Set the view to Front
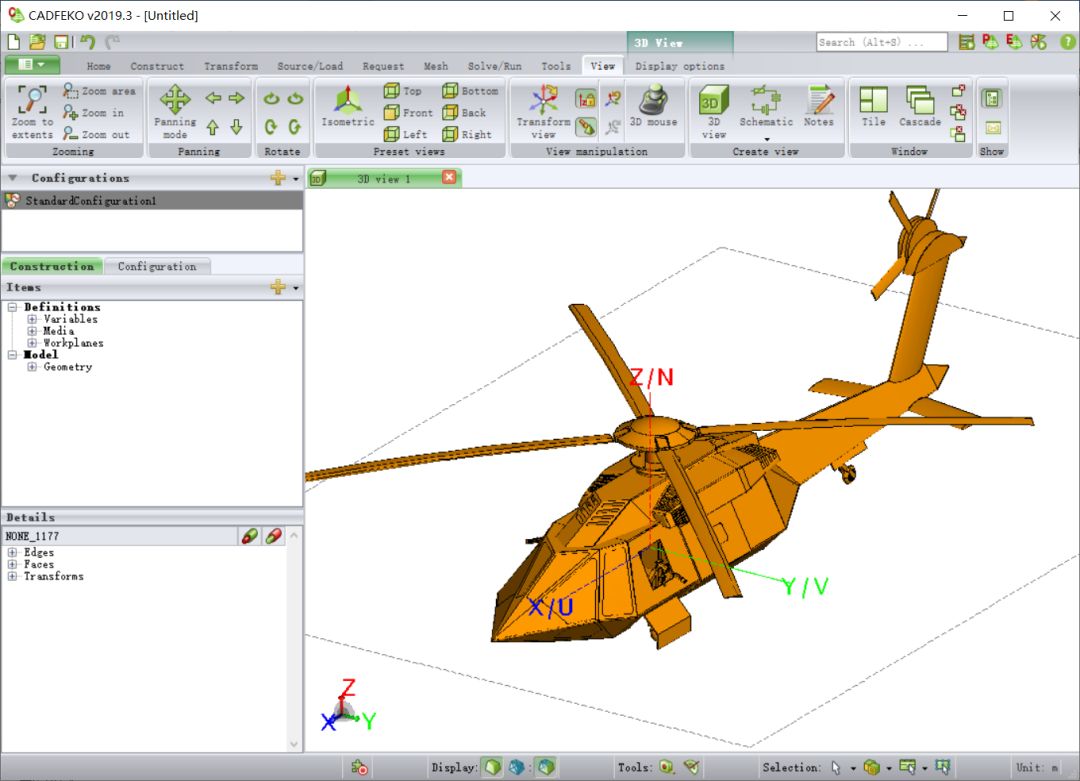Screen dimensions: 1080x781 408,112
